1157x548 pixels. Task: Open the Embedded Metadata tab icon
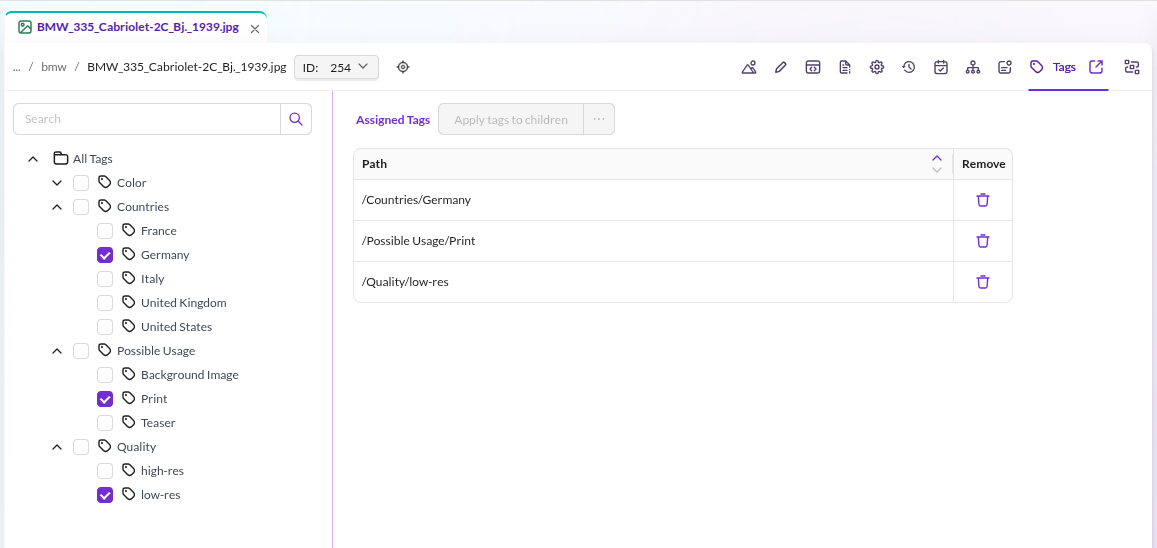(812, 67)
